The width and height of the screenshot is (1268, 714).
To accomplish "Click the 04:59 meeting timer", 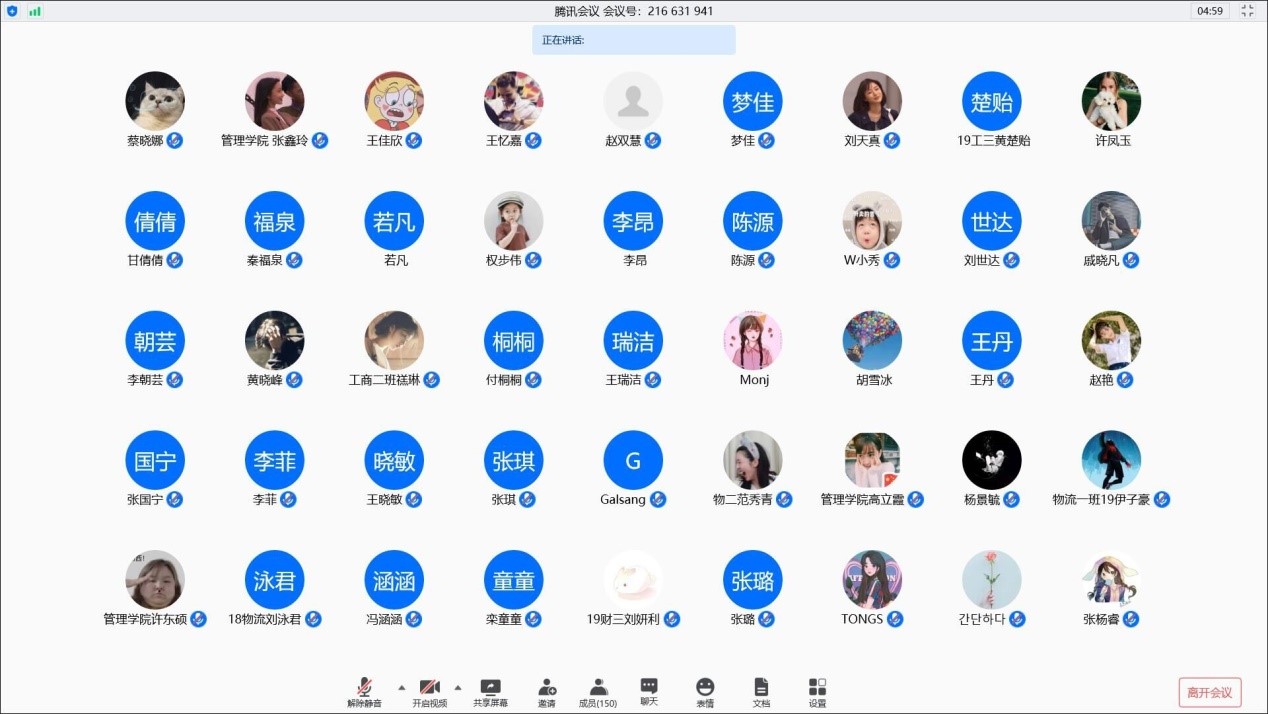I will coord(1210,11).
